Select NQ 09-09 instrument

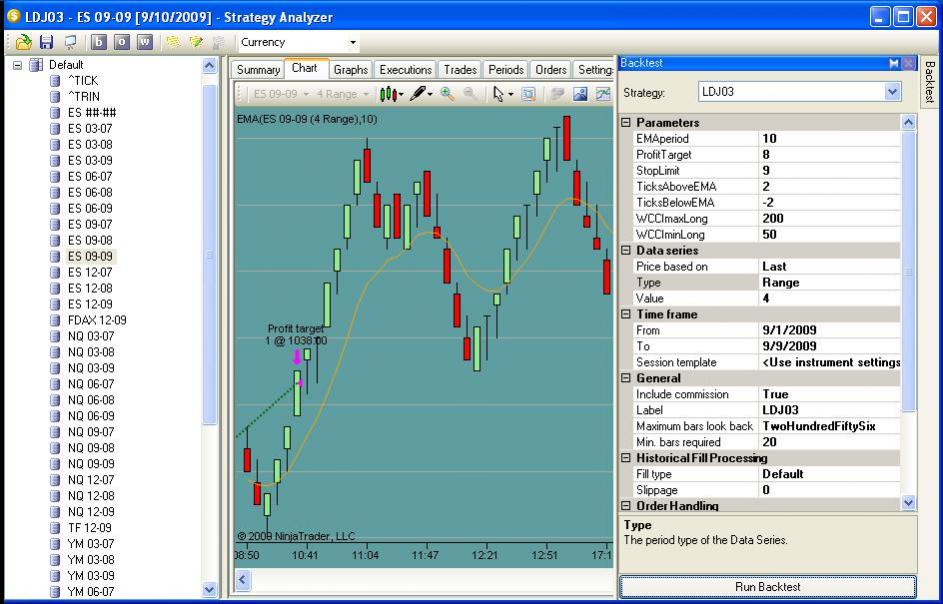(91, 464)
